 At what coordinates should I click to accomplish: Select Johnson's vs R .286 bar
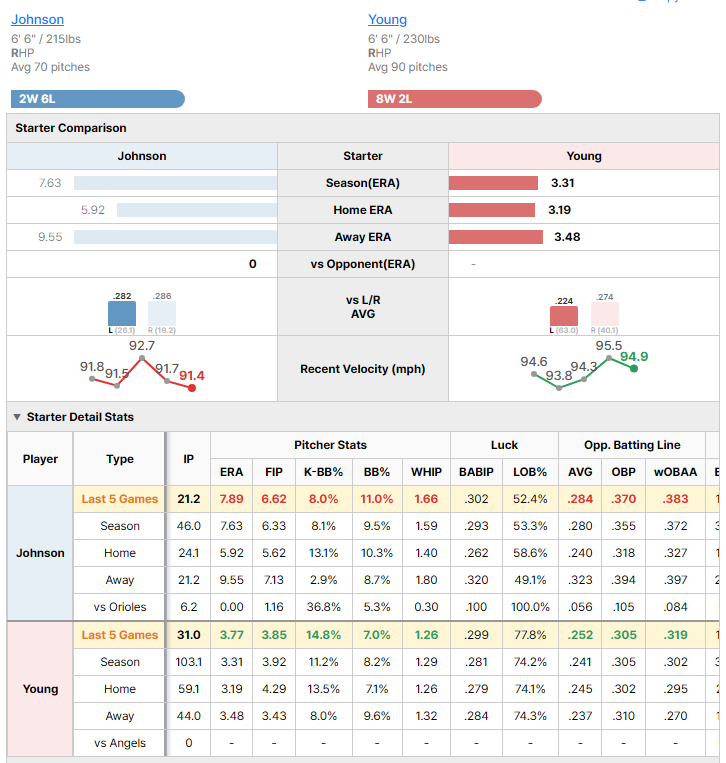tap(162, 313)
